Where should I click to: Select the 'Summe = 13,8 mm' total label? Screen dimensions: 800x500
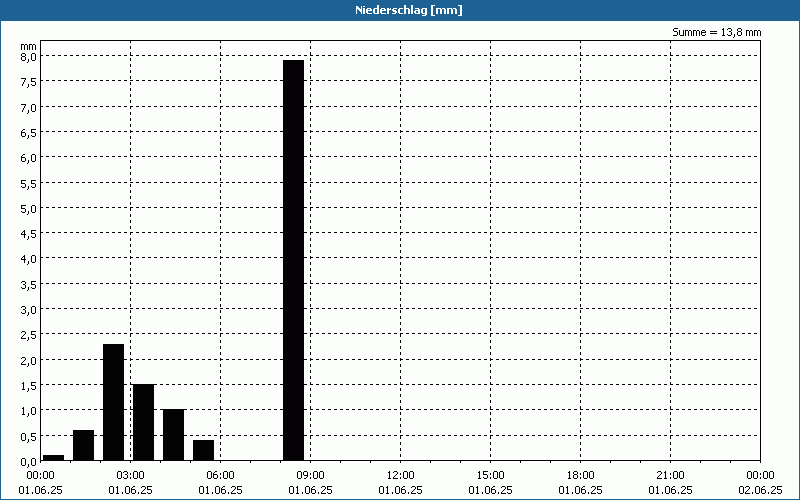(x=716, y=32)
